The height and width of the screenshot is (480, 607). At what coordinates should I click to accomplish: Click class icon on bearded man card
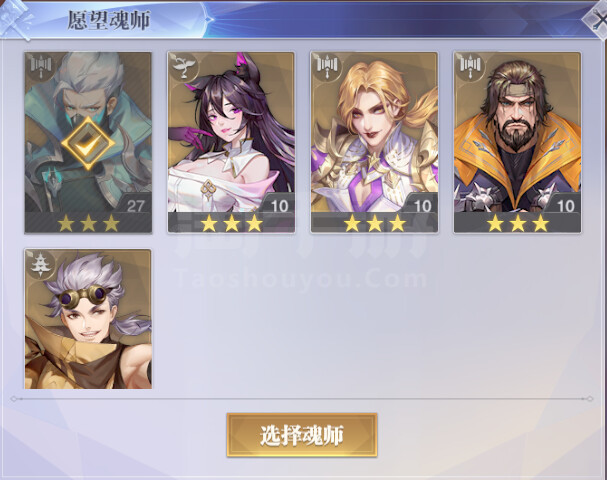coord(469,66)
